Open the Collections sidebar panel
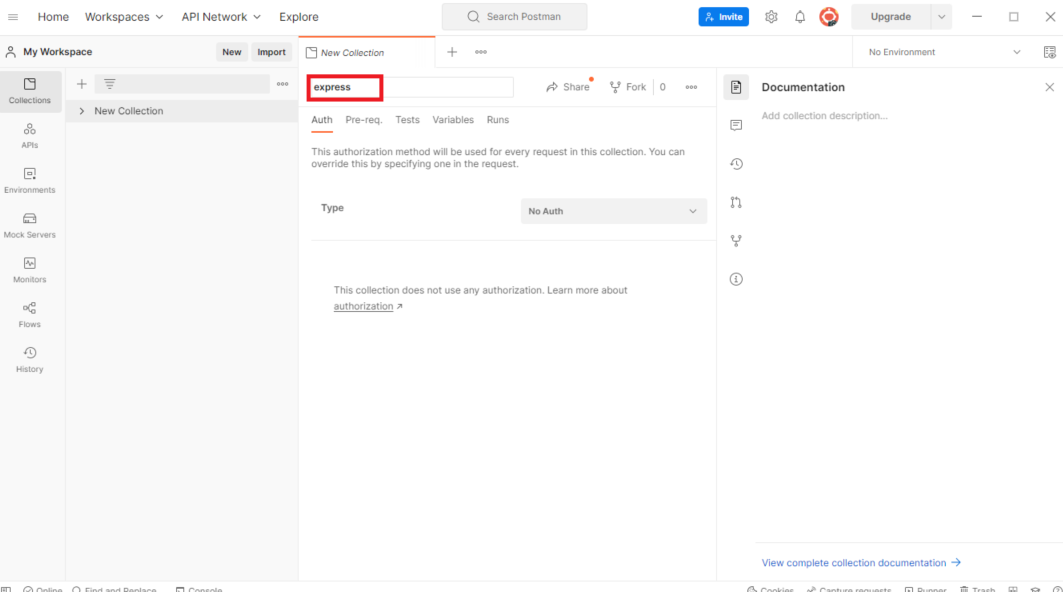The image size is (1063, 592). (30, 91)
